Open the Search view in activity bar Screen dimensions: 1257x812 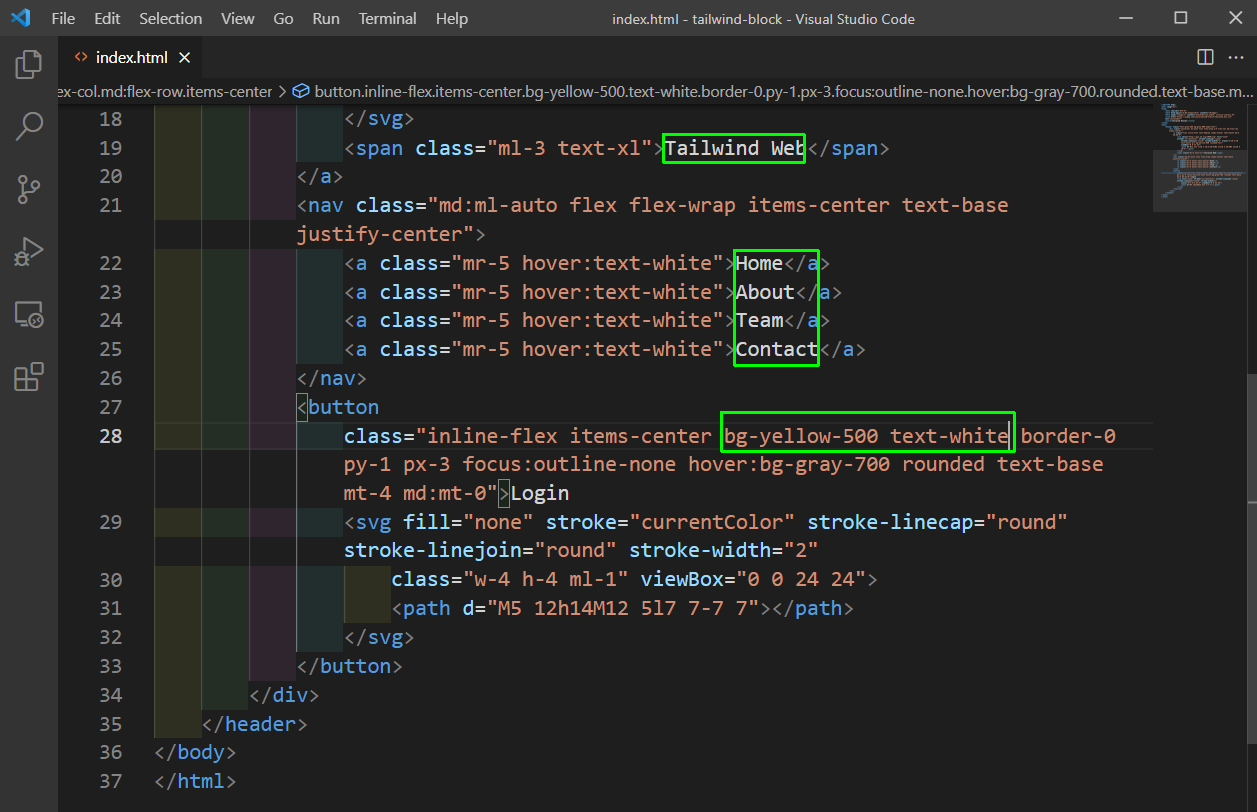coord(29,127)
